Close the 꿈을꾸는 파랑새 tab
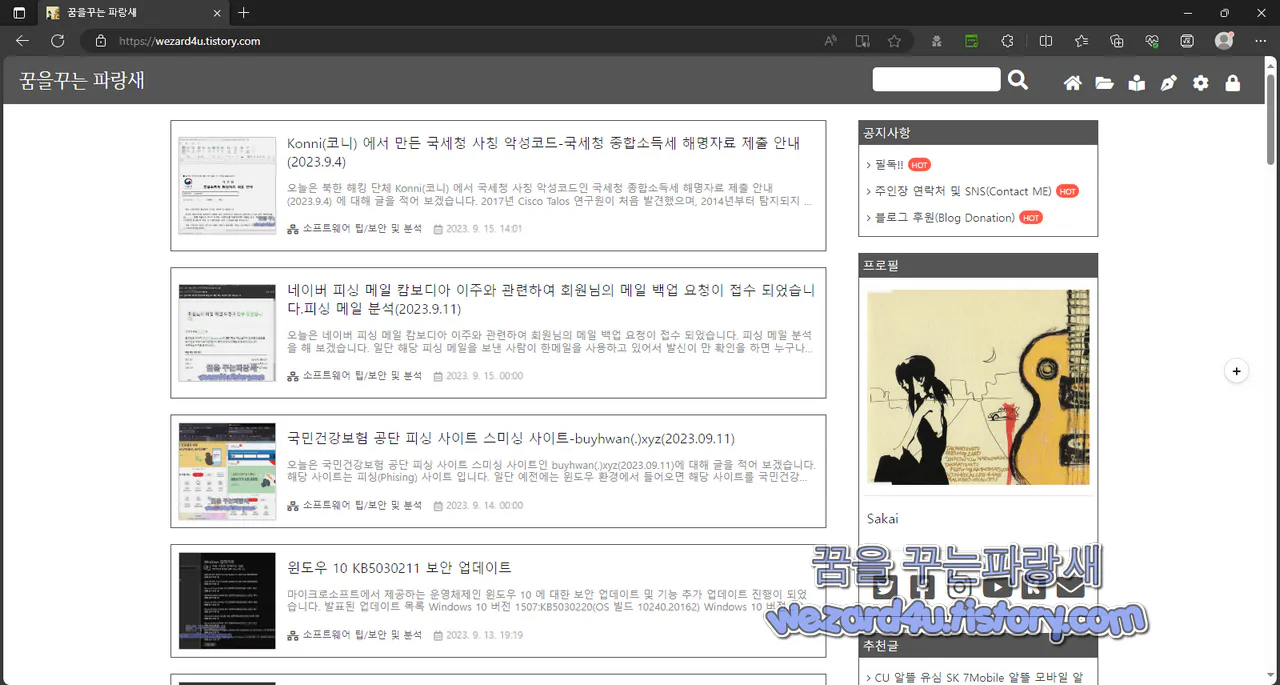 [x=218, y=13]
